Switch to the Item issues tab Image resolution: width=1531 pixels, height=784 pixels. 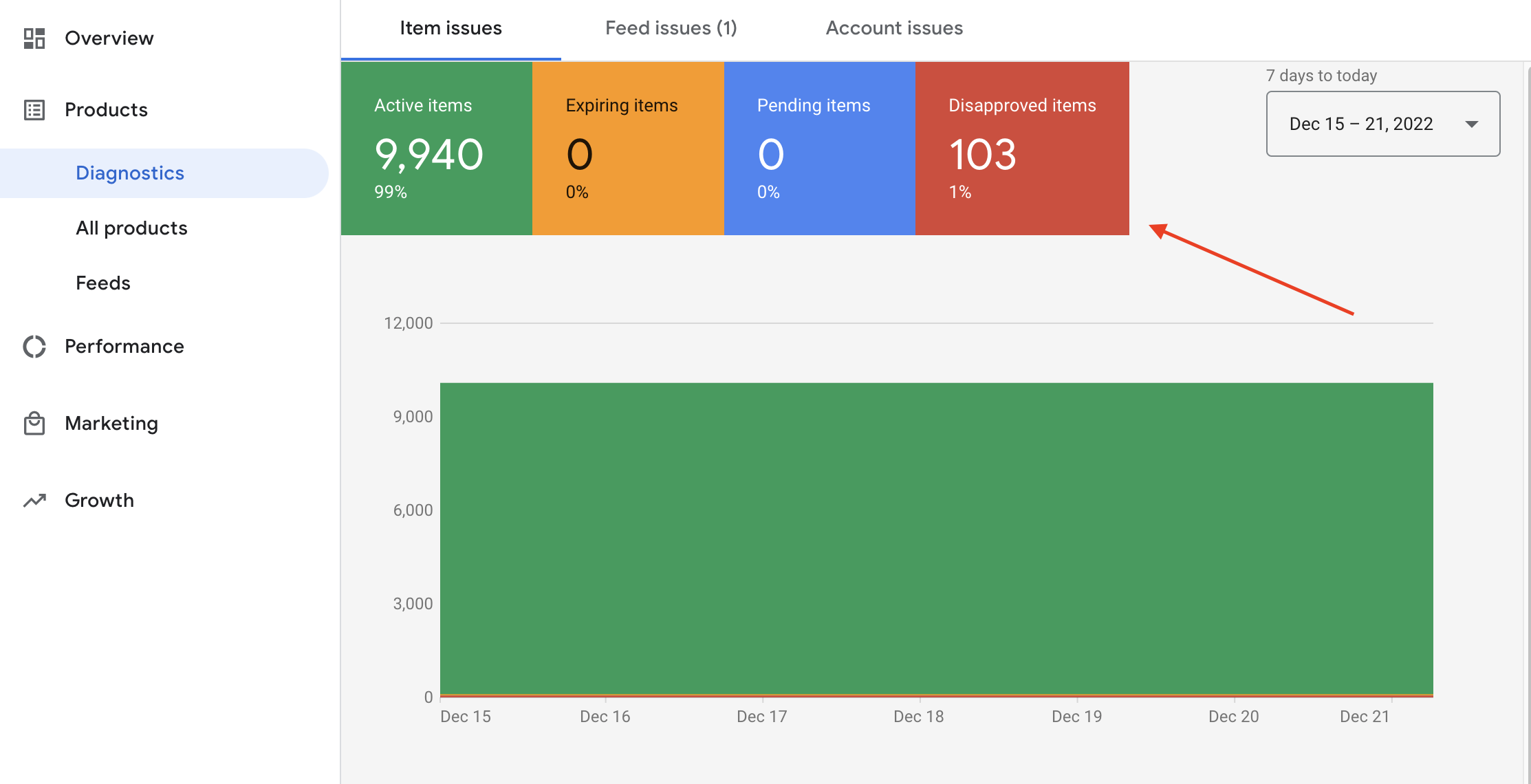coord(451,28)
